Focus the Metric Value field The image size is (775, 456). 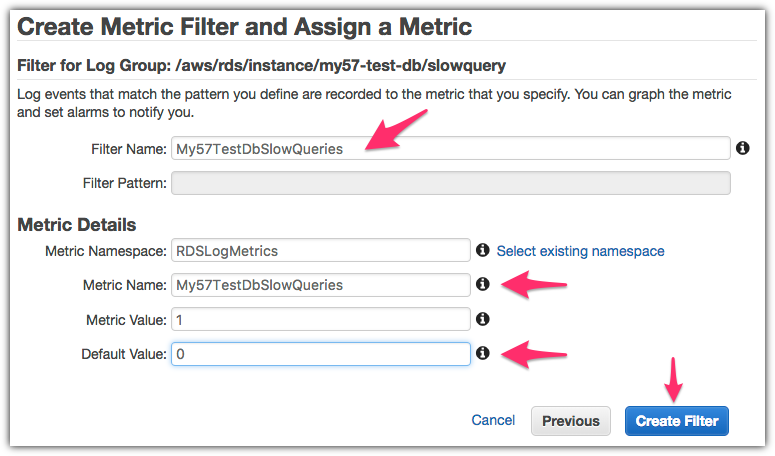pos(320,319)
